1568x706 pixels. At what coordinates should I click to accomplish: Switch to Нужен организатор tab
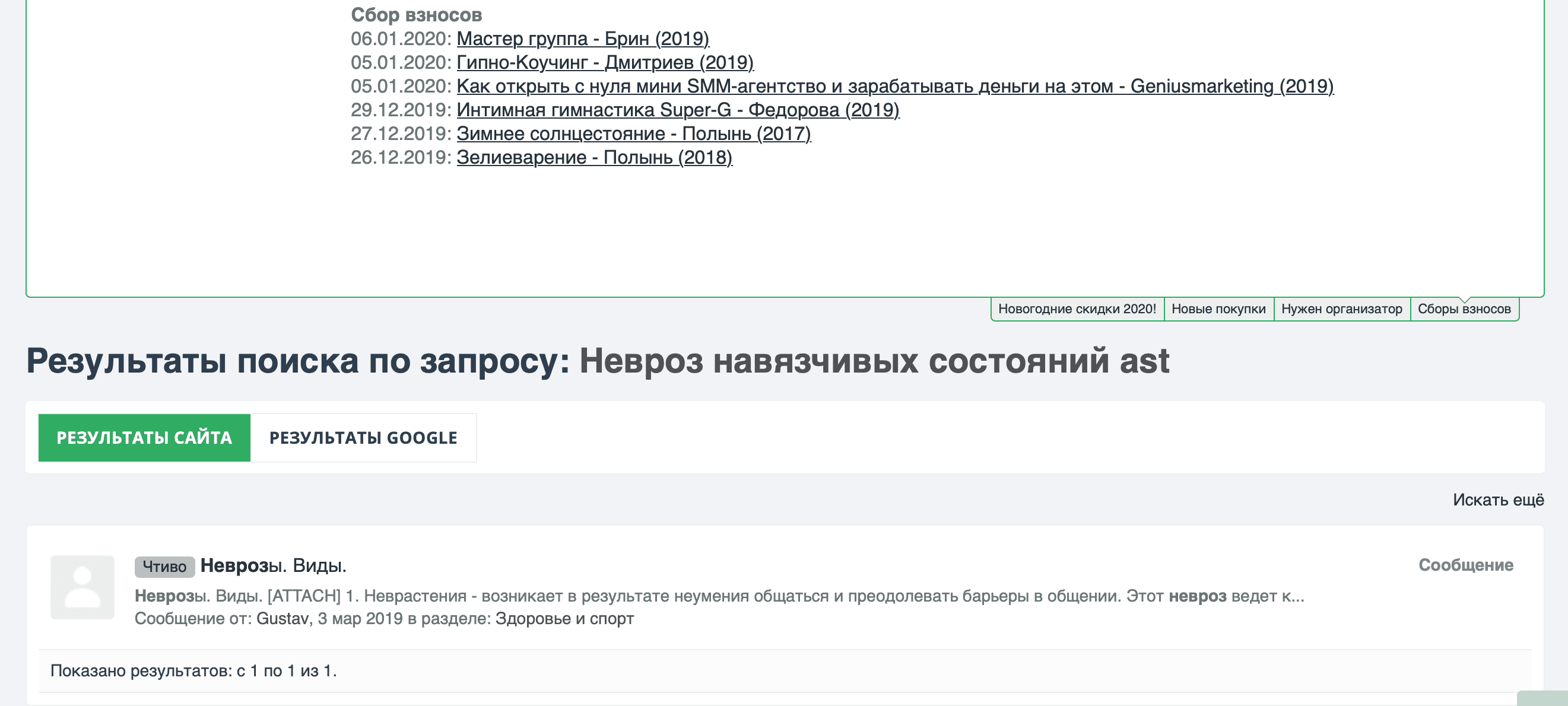(1341, 309)
